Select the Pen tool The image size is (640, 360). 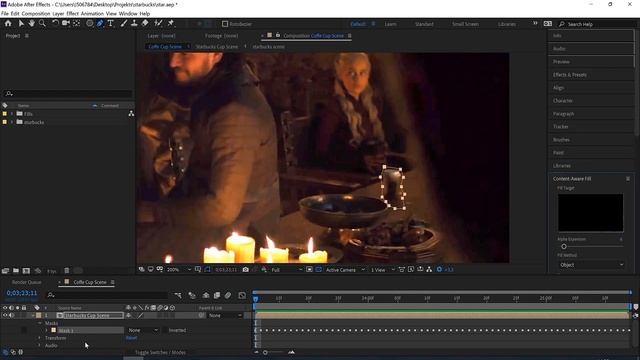pos(100,24)
